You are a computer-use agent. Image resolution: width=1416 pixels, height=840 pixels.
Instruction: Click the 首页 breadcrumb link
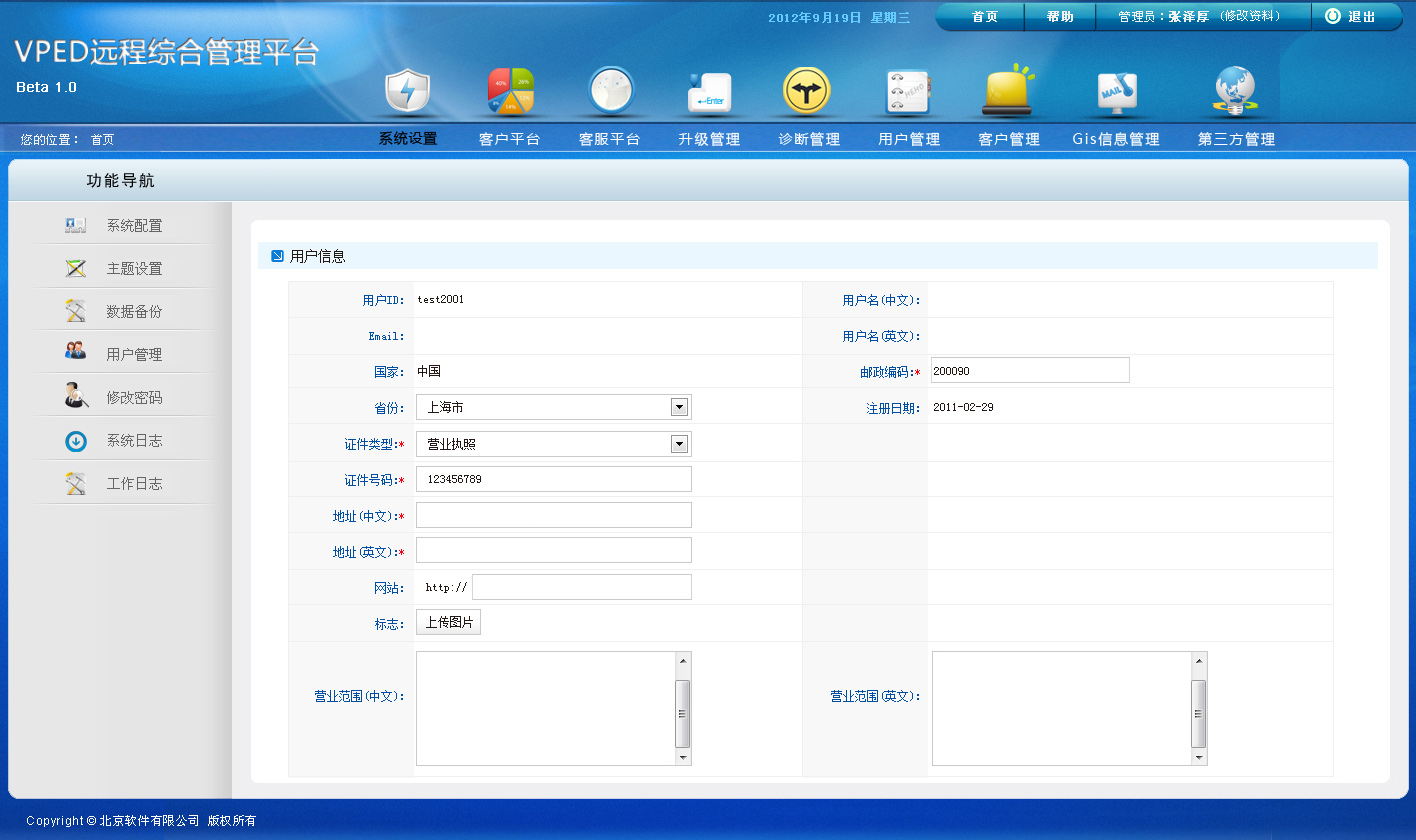point(102,140)
